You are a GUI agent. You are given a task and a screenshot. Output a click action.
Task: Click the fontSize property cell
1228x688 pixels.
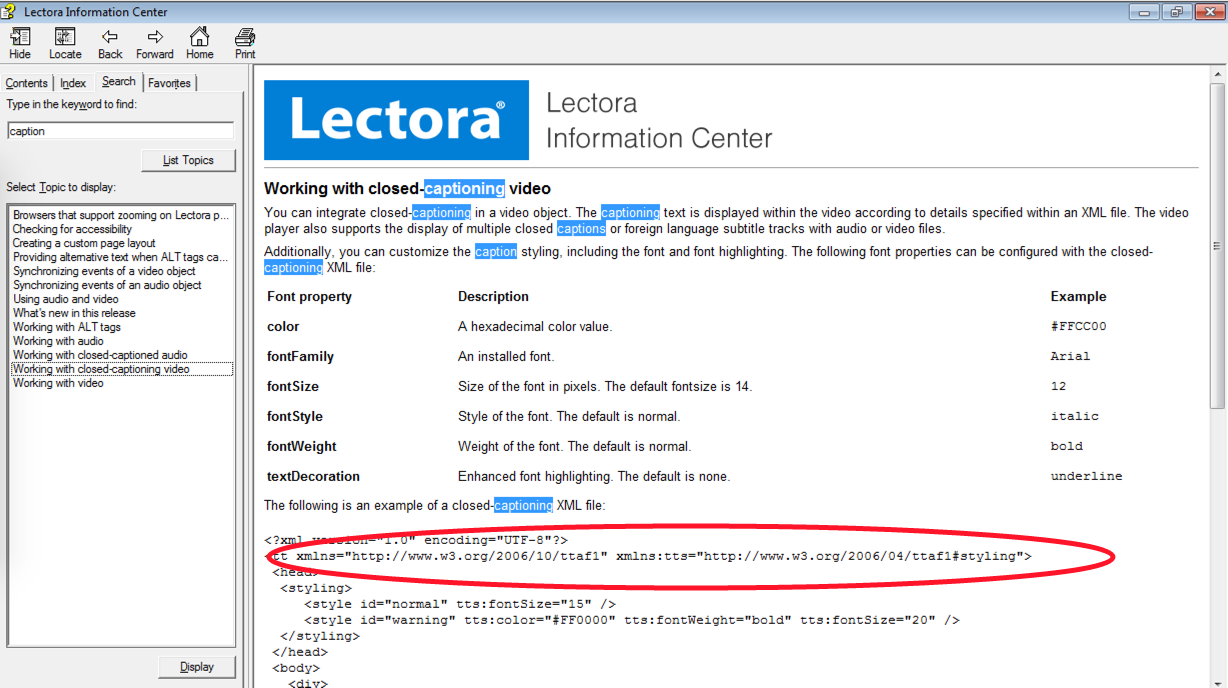[293, 386]
